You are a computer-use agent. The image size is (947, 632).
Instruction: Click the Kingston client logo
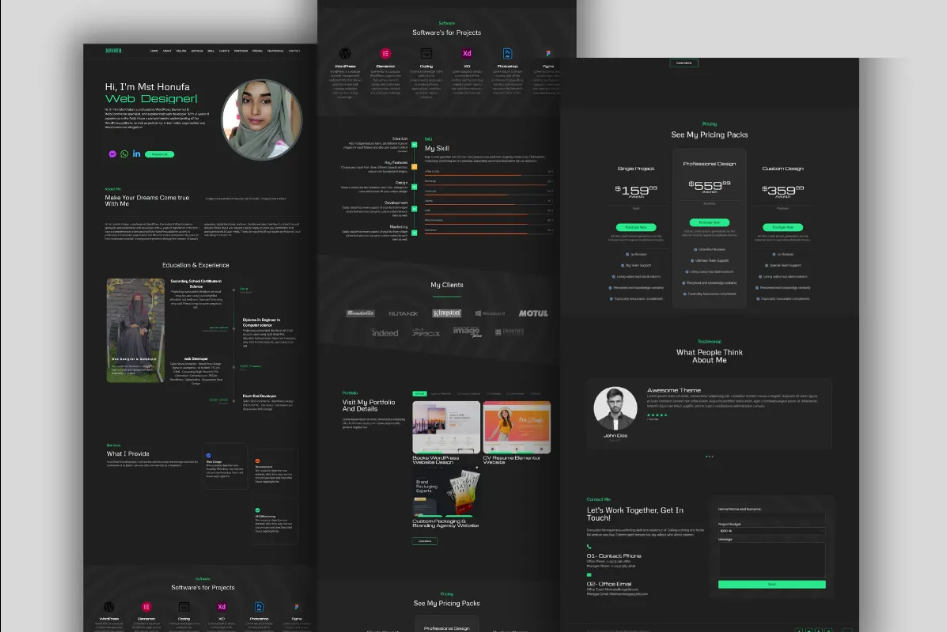click(446, 313)
